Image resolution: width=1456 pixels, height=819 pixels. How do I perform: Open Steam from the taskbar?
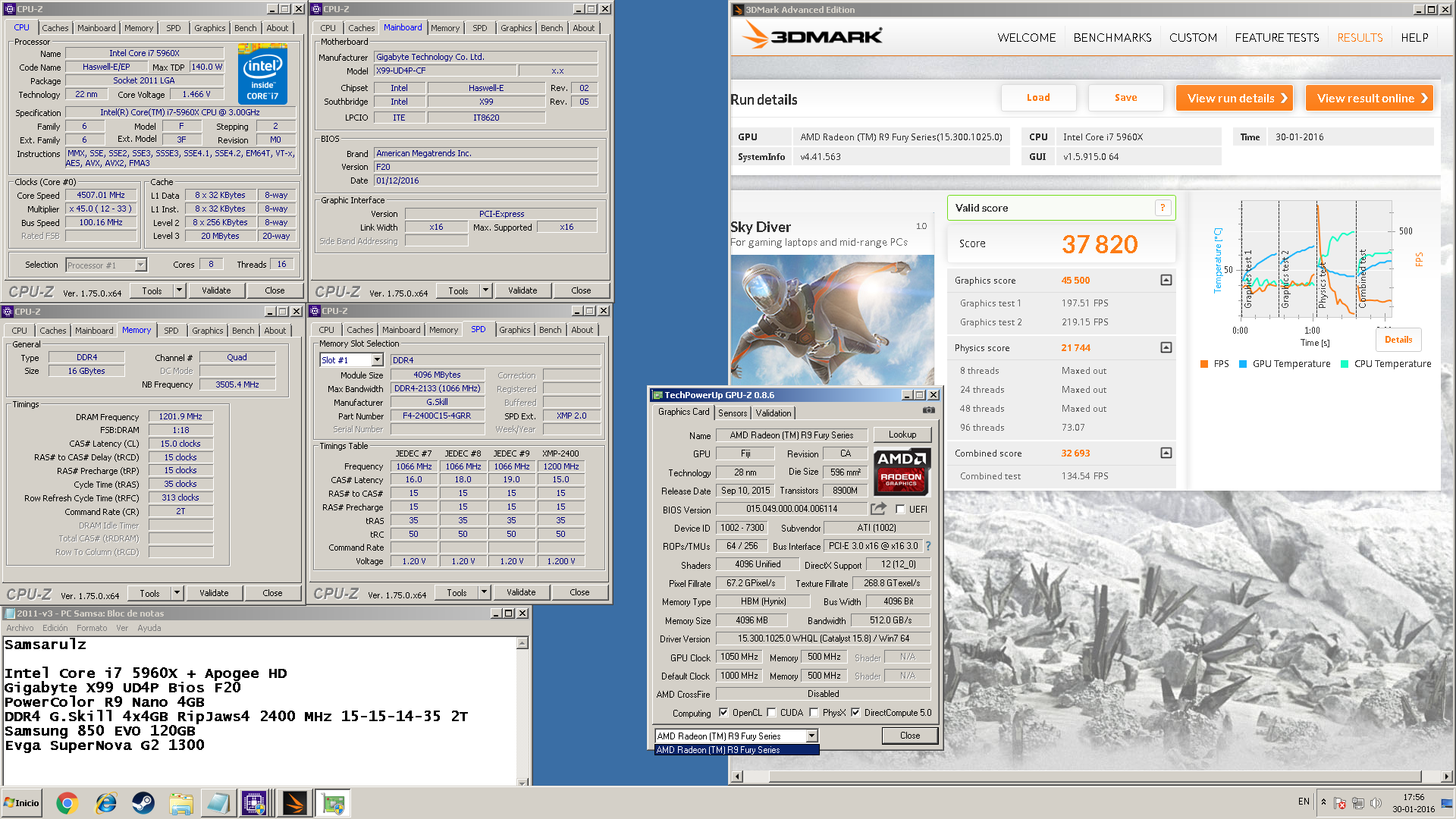click(143, 803)
